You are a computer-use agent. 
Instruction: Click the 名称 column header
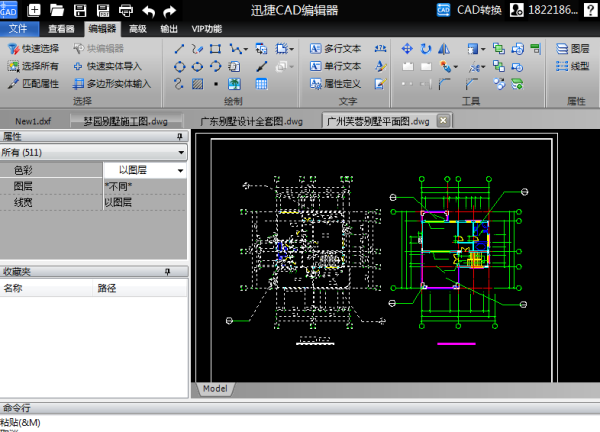[x=46, y=288]
